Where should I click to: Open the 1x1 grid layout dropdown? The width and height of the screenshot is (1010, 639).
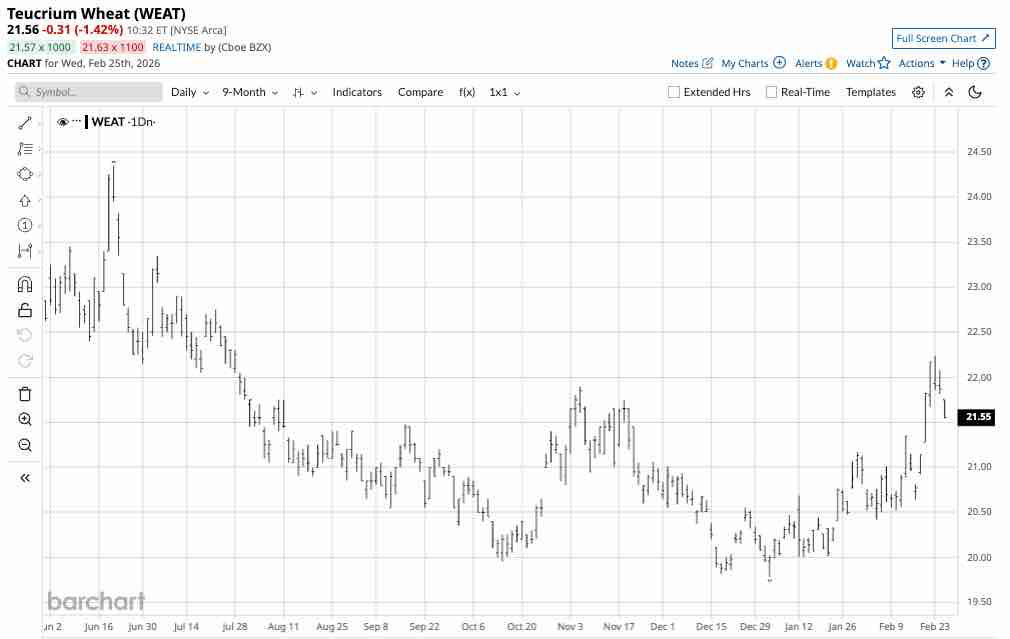(504, 92)
